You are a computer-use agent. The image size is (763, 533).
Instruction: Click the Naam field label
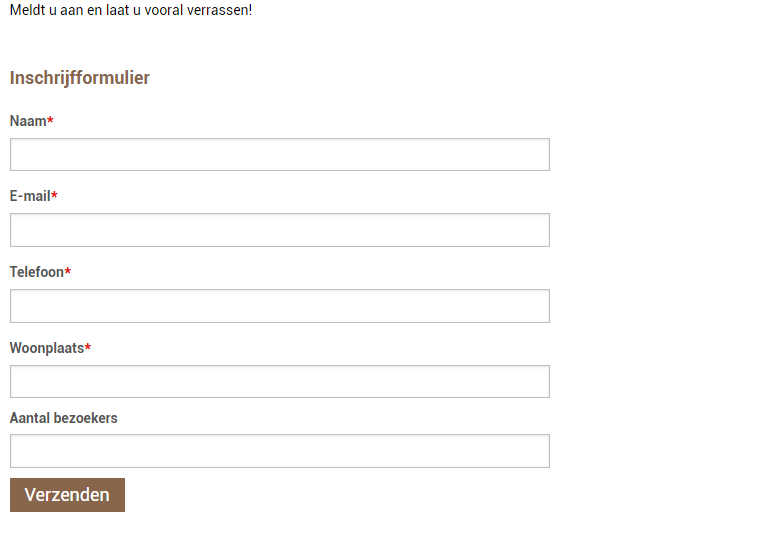click(28, 121)
